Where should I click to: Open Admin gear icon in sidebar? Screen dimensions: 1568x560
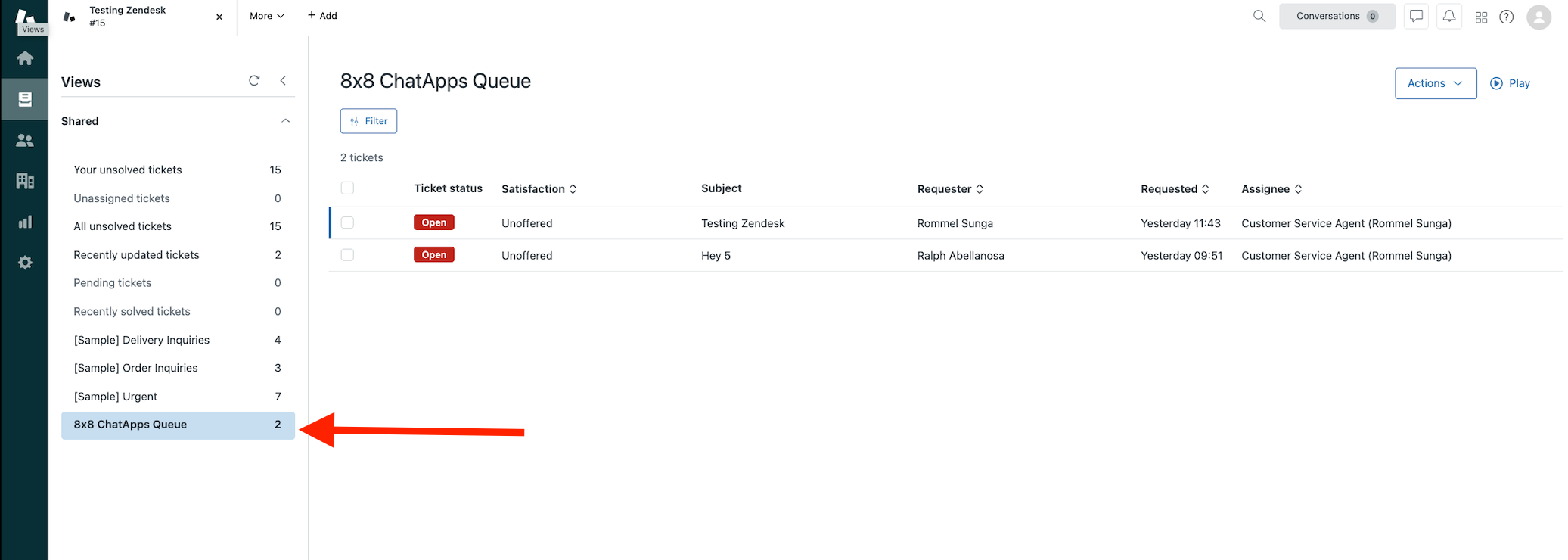25,263
